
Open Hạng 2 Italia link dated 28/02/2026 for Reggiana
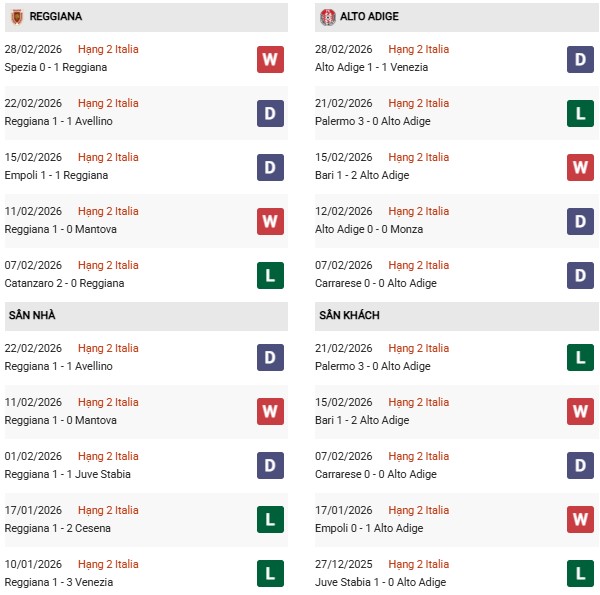coord(108,49)
